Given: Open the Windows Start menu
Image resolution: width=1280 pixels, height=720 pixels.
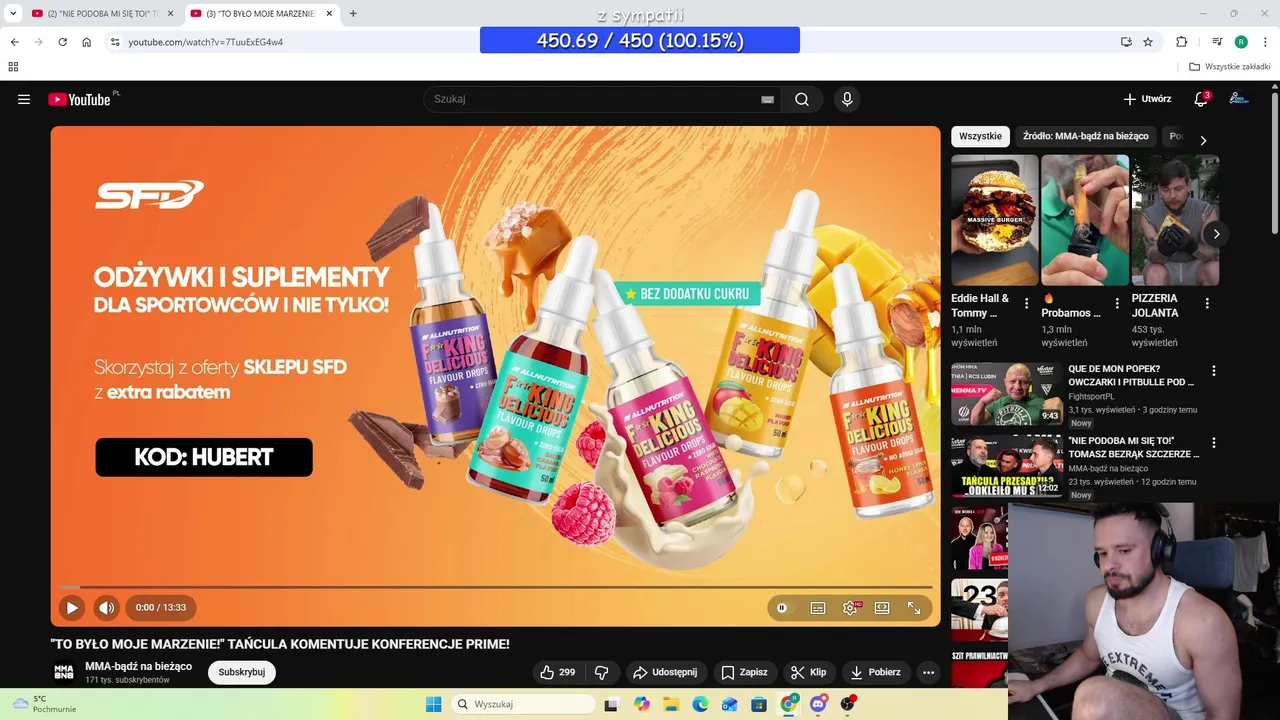Looking at the screenshot, I should (x=433, y=704).
